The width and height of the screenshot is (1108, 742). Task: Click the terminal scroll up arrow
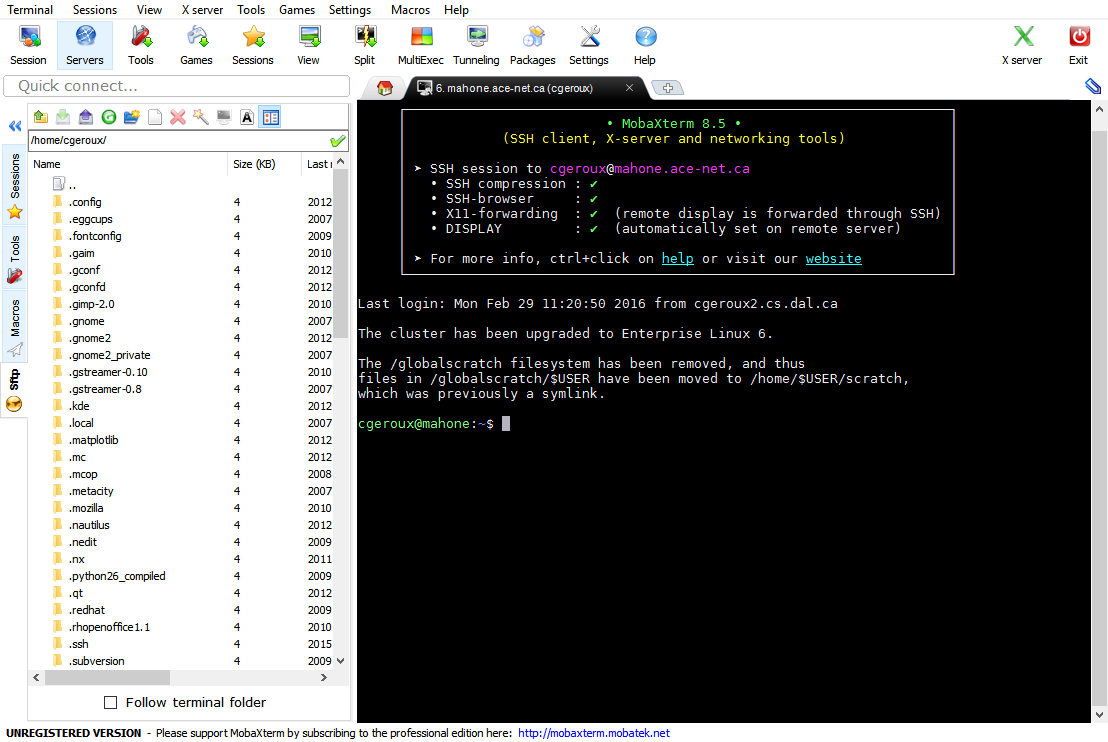(x=1099, y=110)
